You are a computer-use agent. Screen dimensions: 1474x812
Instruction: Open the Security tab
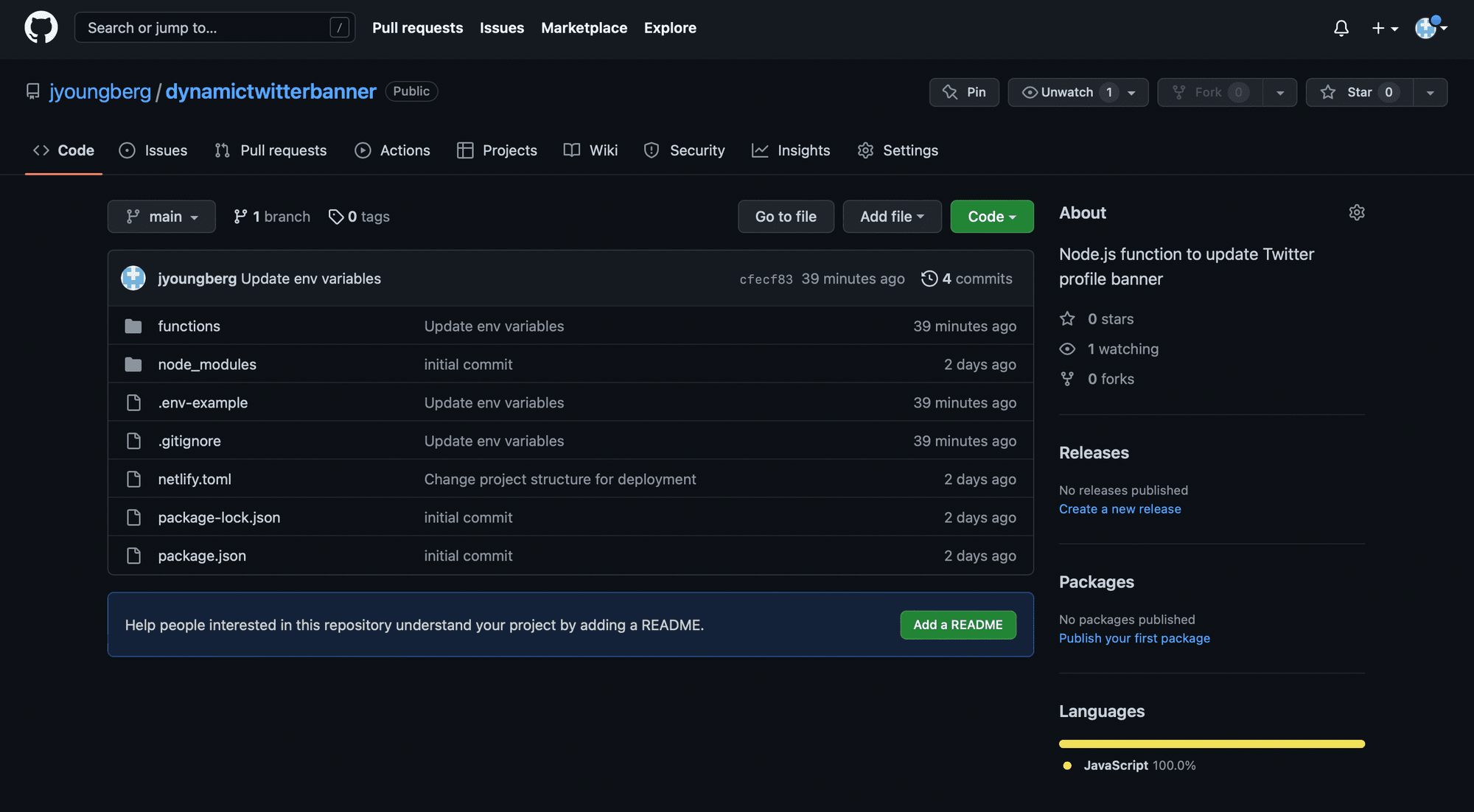pos(684,150)
